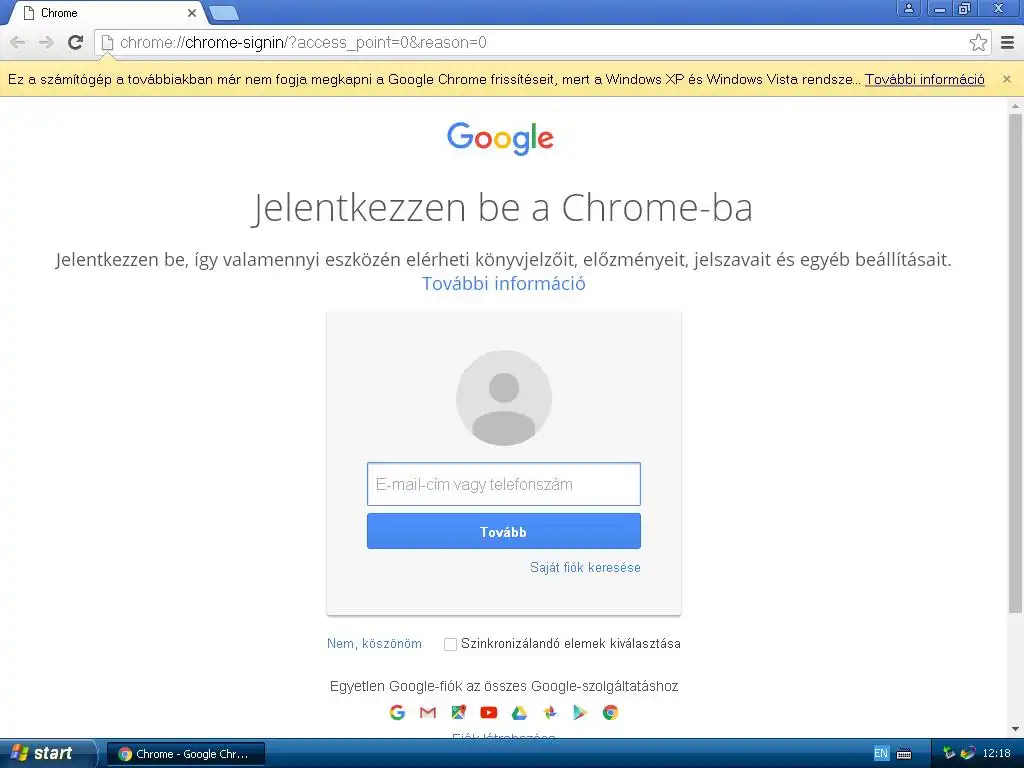
Task: Click the Google Maps service icon
Action: point(458,712)
